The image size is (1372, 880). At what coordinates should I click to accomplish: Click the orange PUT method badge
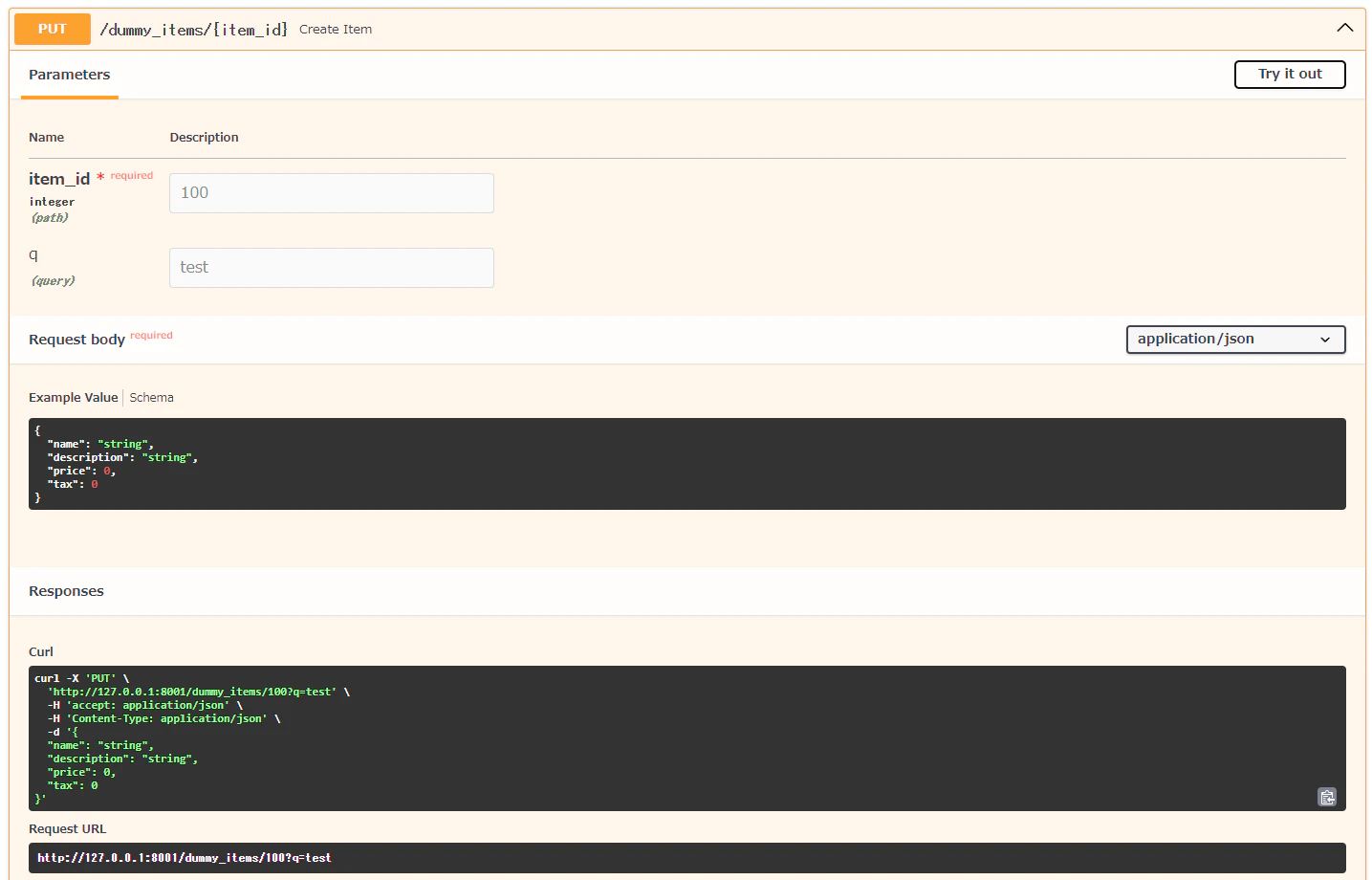point(53,29)
